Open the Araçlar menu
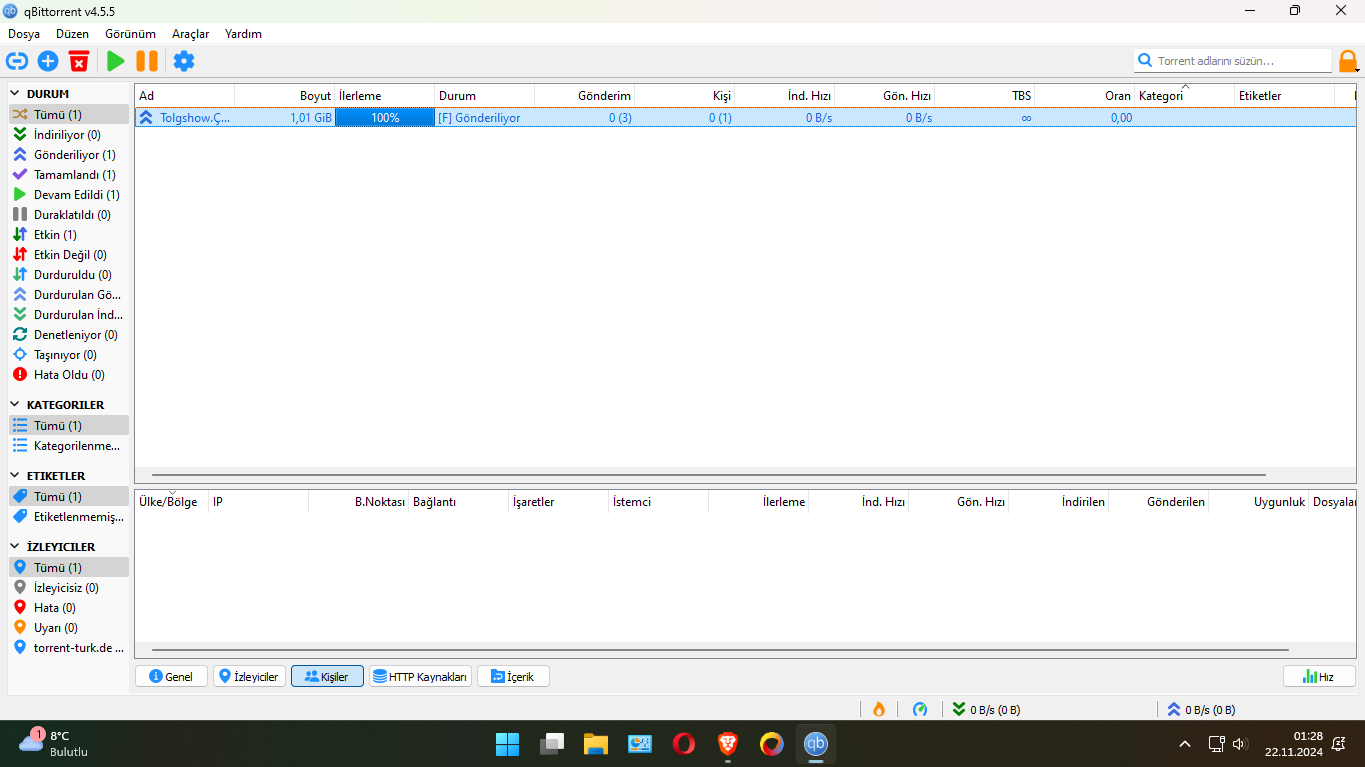Image resolution: width=1365 pixels, height=767 pixels. pos(190,34)
